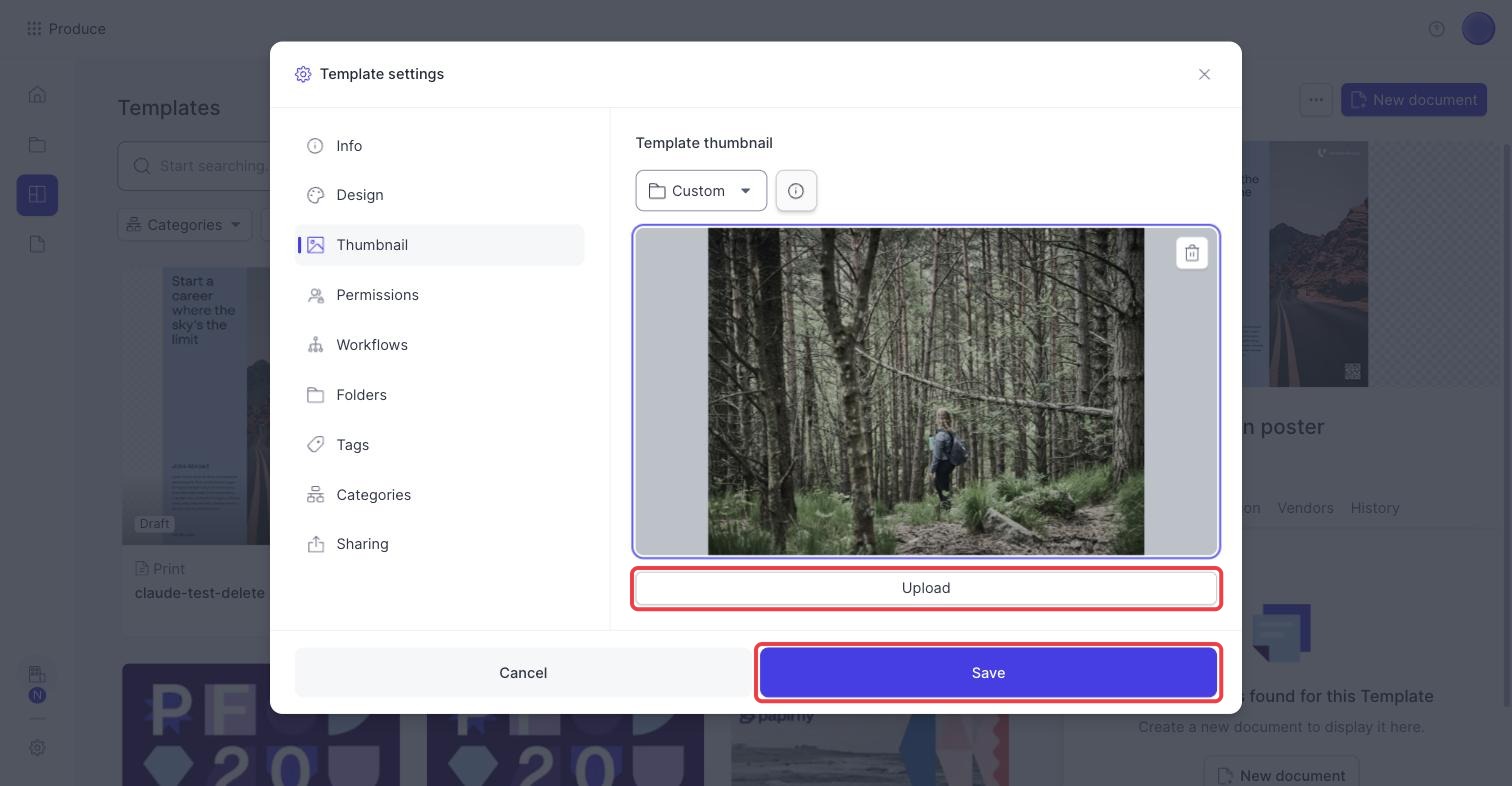
Task: Click the Sharing export icon
Action: tap(315, 544)
